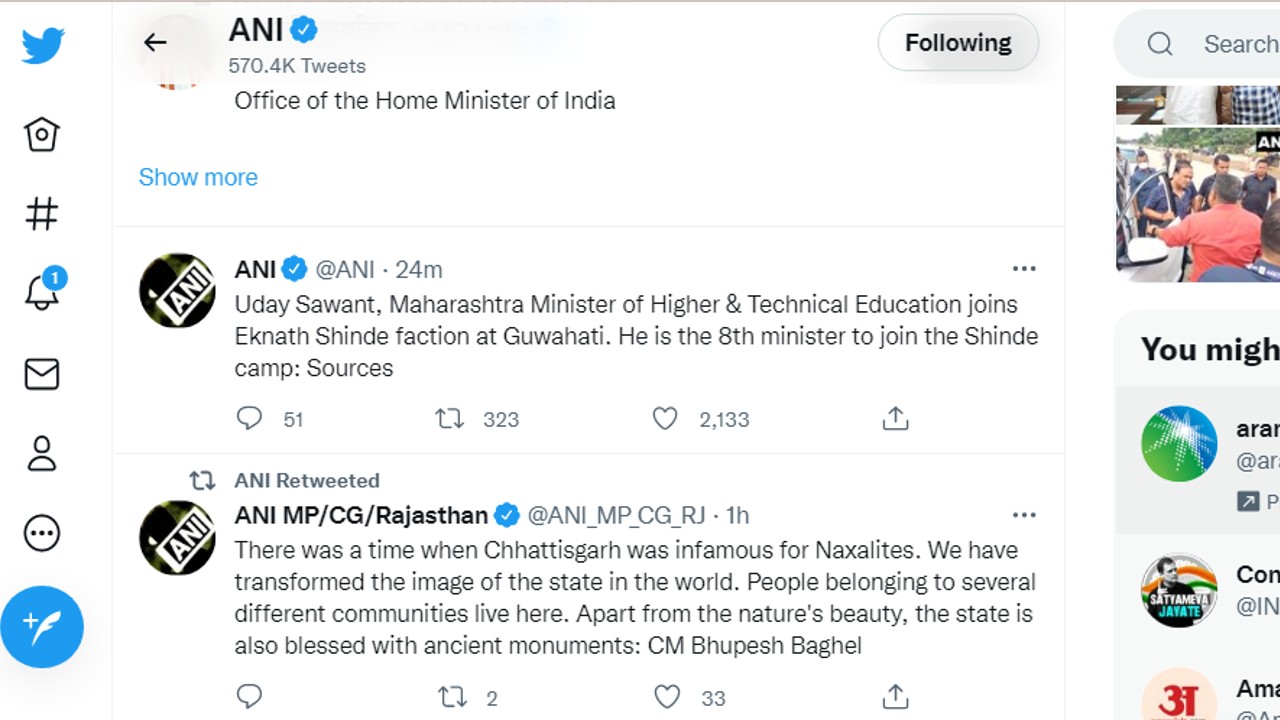The width and height of the screenshot is (1280, 720).
Task: Select the Explore hashtag icon
Action: 42,212
